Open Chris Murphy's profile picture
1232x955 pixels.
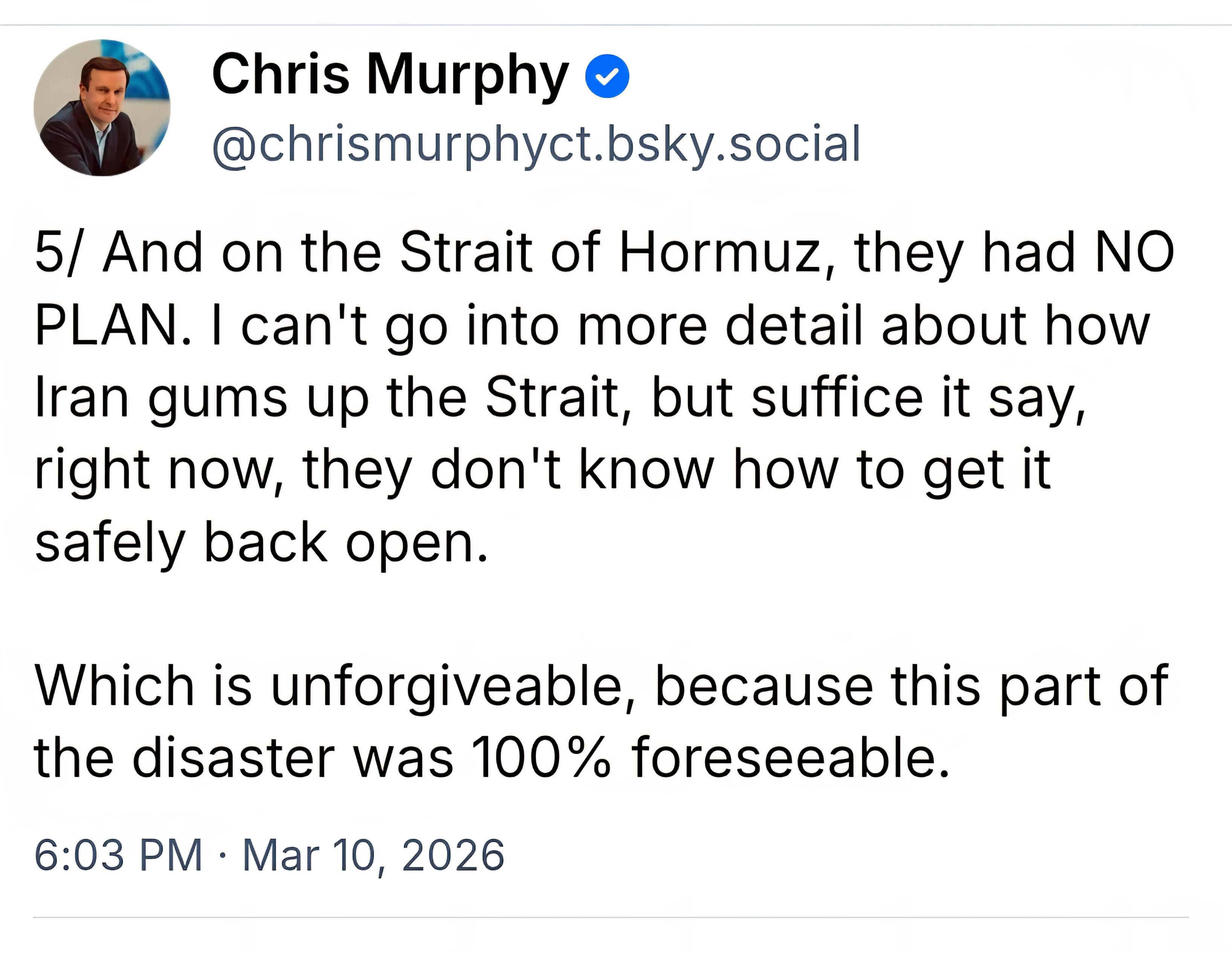(x=102, y=108)
